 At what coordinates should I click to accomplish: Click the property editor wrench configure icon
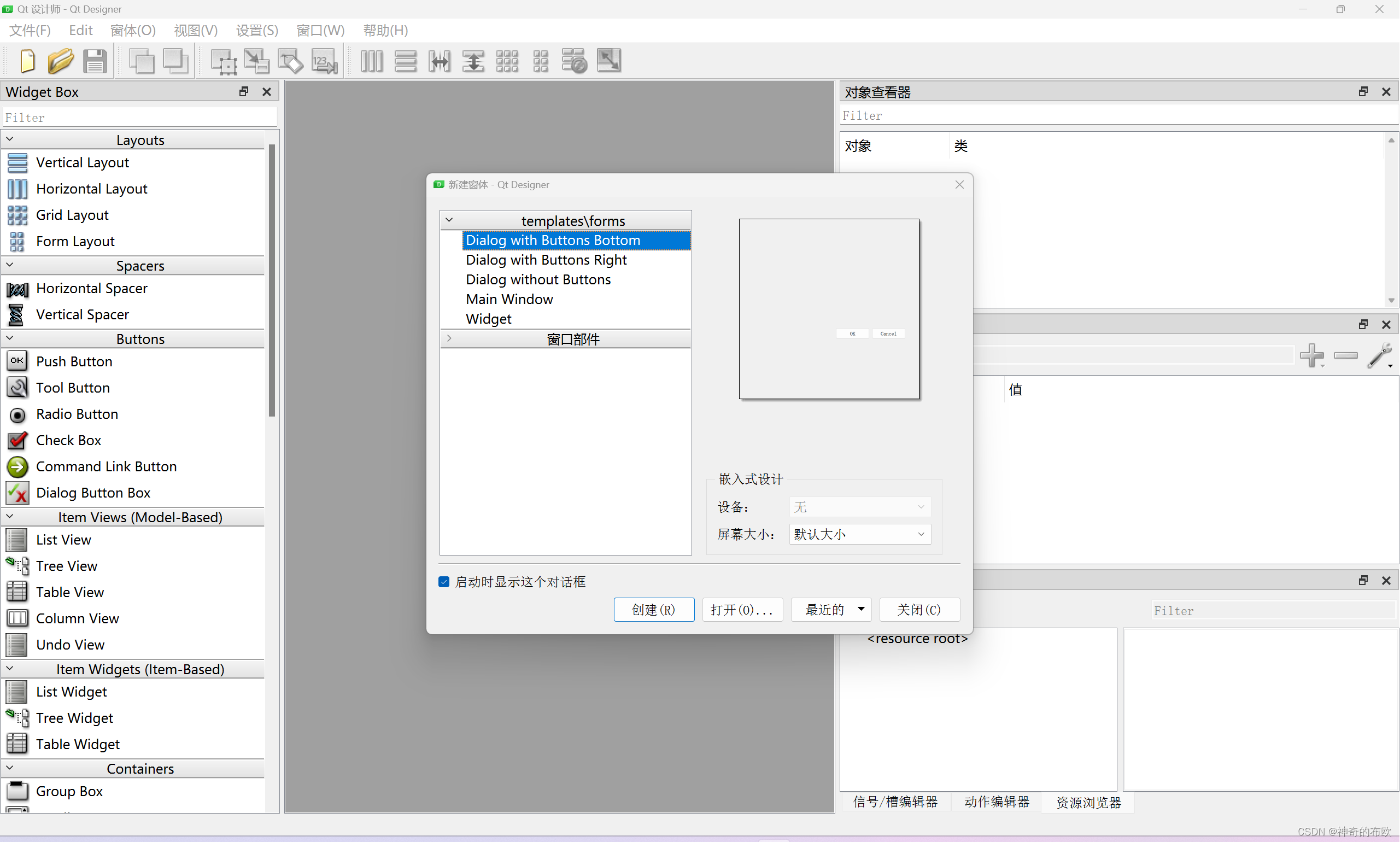1380,356
